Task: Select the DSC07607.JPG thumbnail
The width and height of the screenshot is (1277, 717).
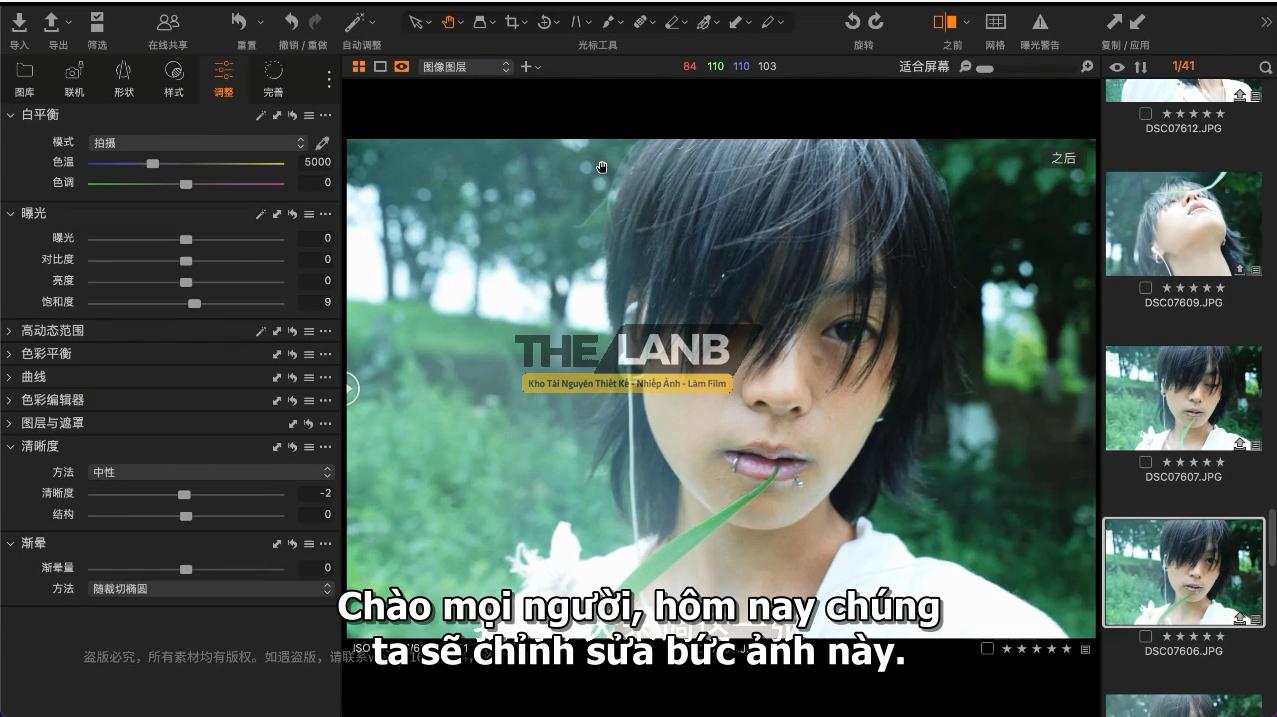Action: click(1183, 398)
